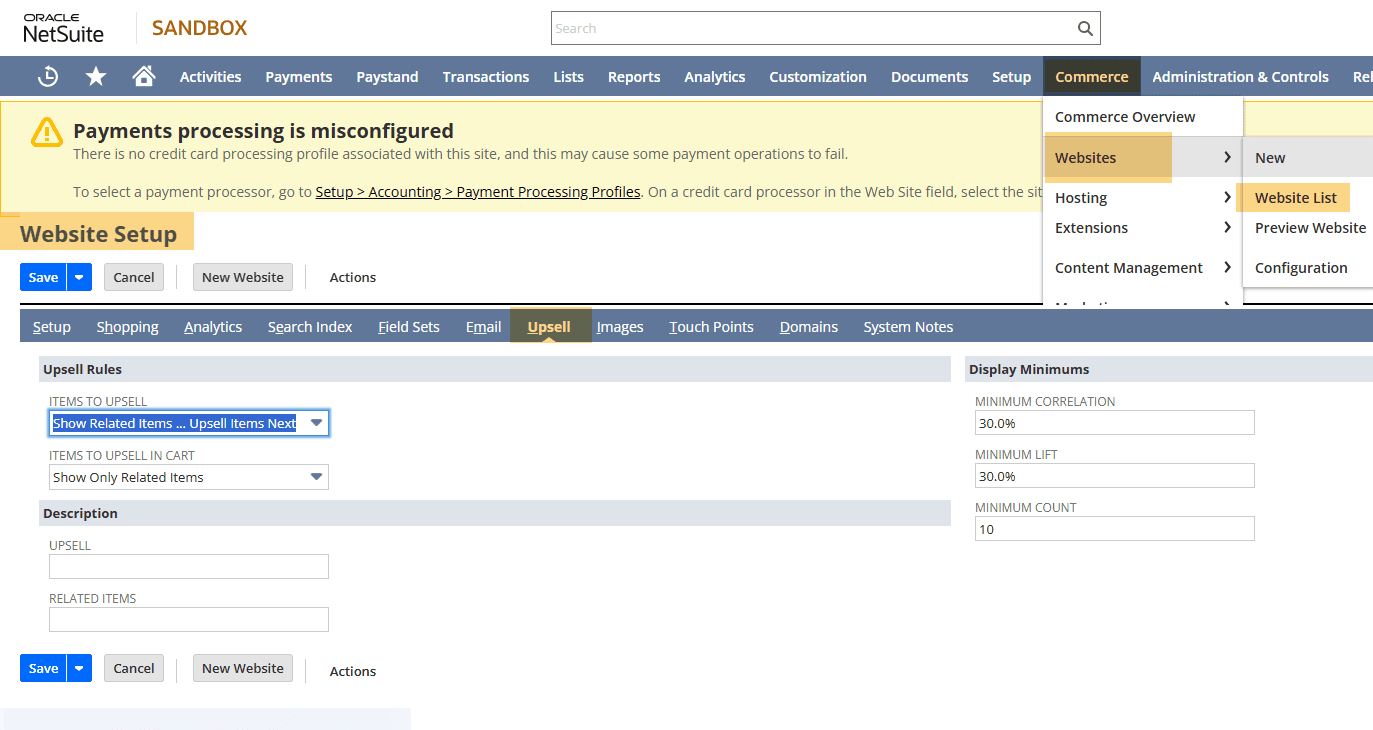Switch to the Touch Points subtab
Screen dimensions: 1373x730
tap(711, 327)
